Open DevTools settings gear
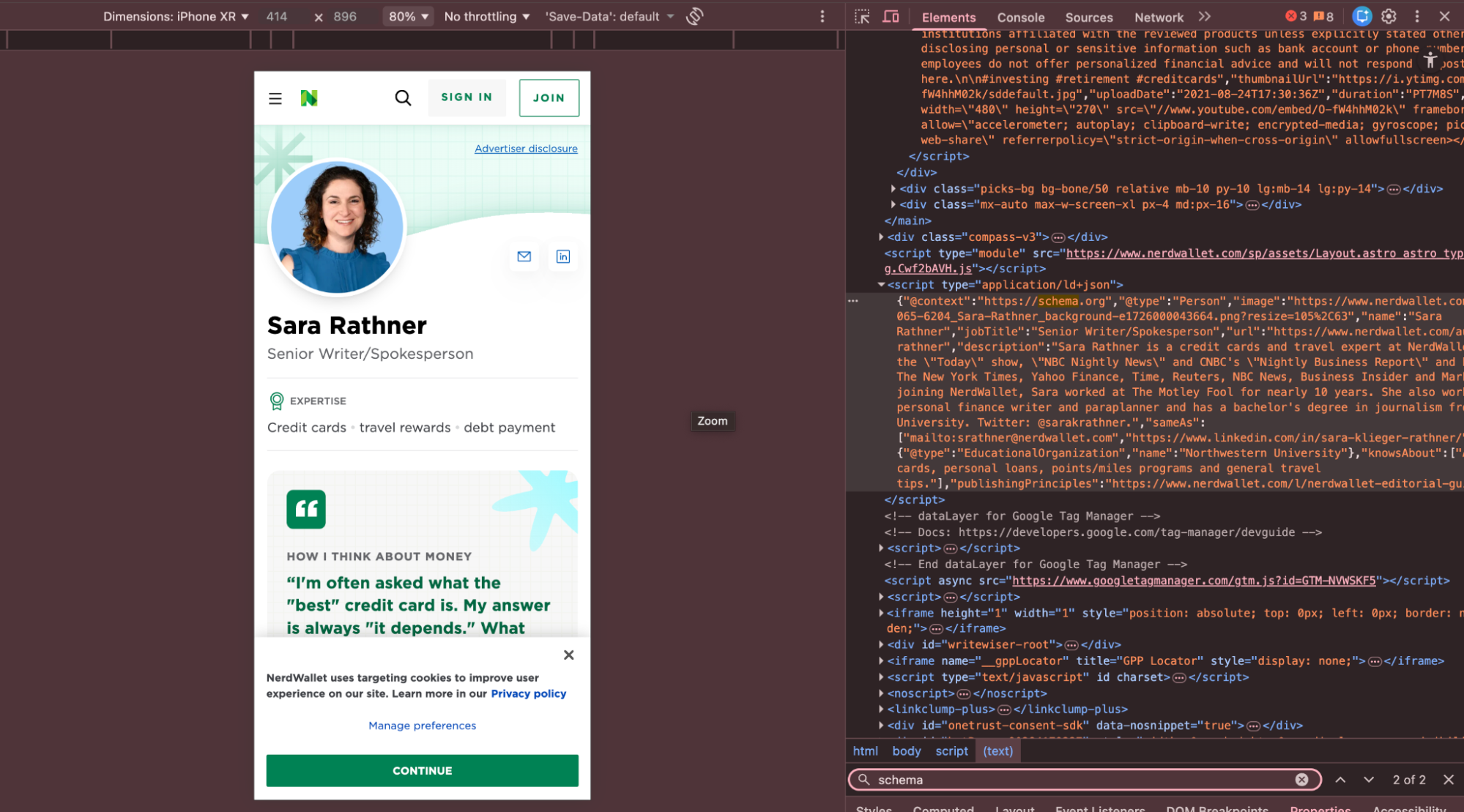 [x=1389, y=16]
